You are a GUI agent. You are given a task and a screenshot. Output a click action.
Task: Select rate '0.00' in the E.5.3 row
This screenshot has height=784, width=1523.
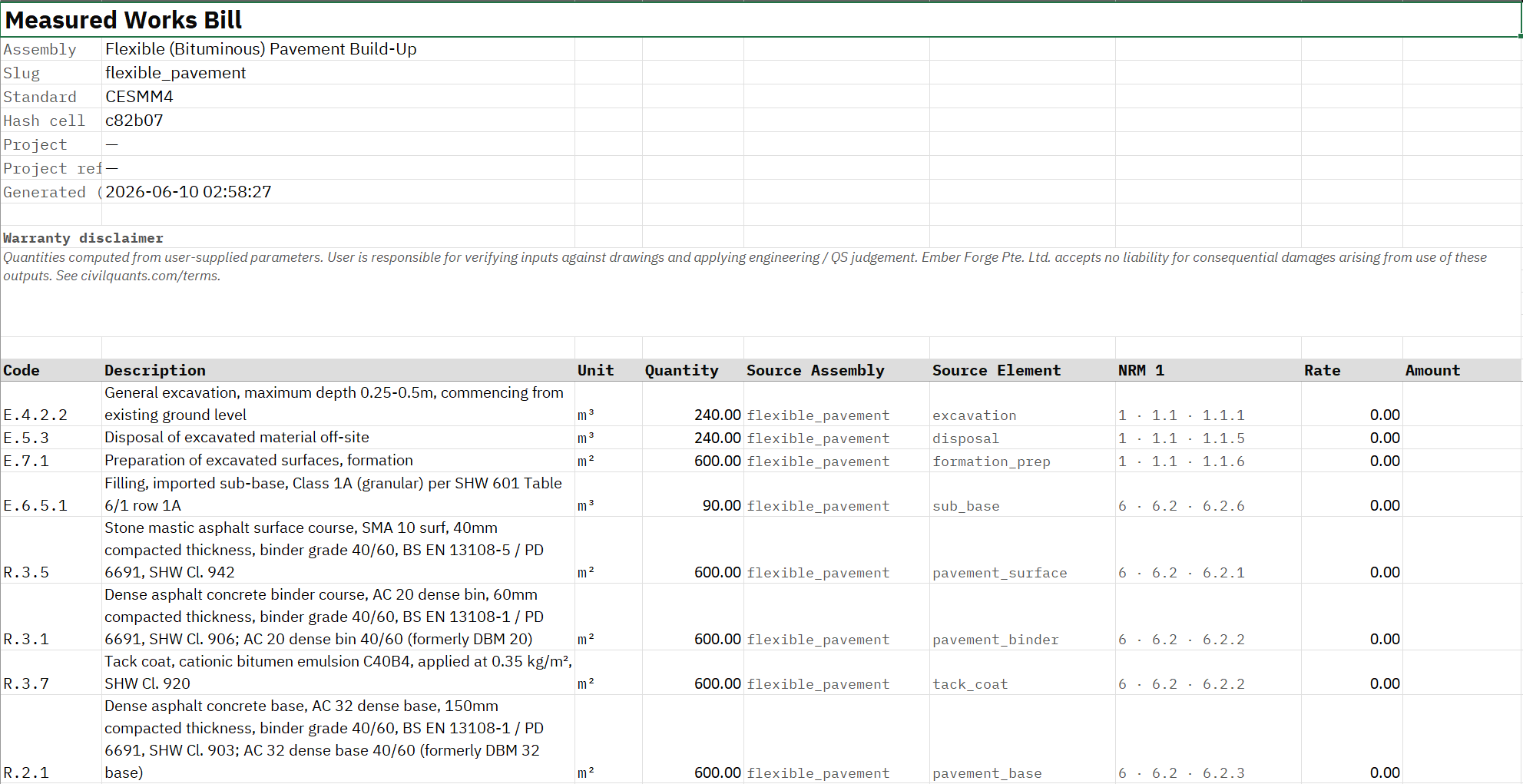[x=1352, y=438]
